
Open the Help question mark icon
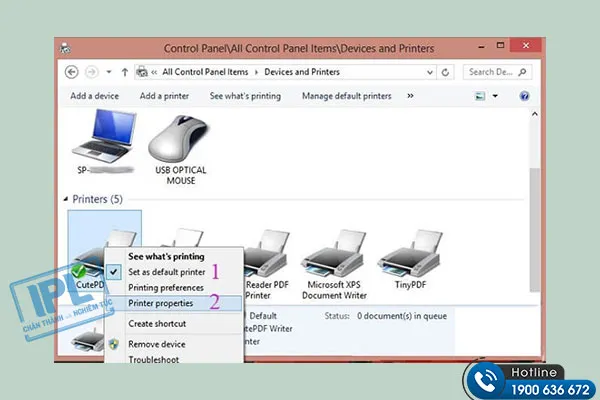point(524,96)
